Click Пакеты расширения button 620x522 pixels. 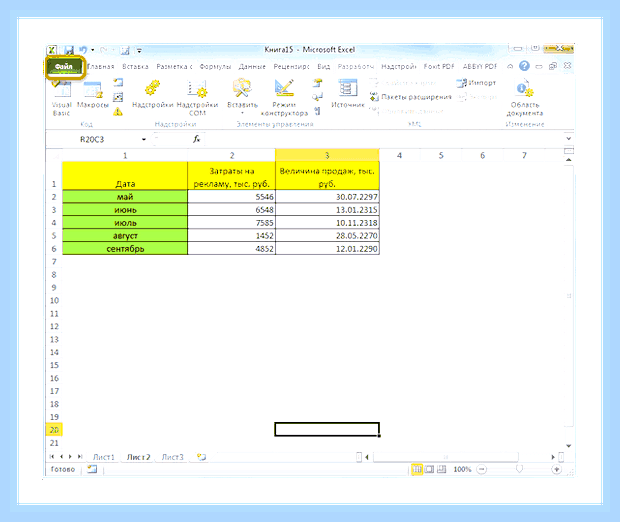click(x=410, y=97)
